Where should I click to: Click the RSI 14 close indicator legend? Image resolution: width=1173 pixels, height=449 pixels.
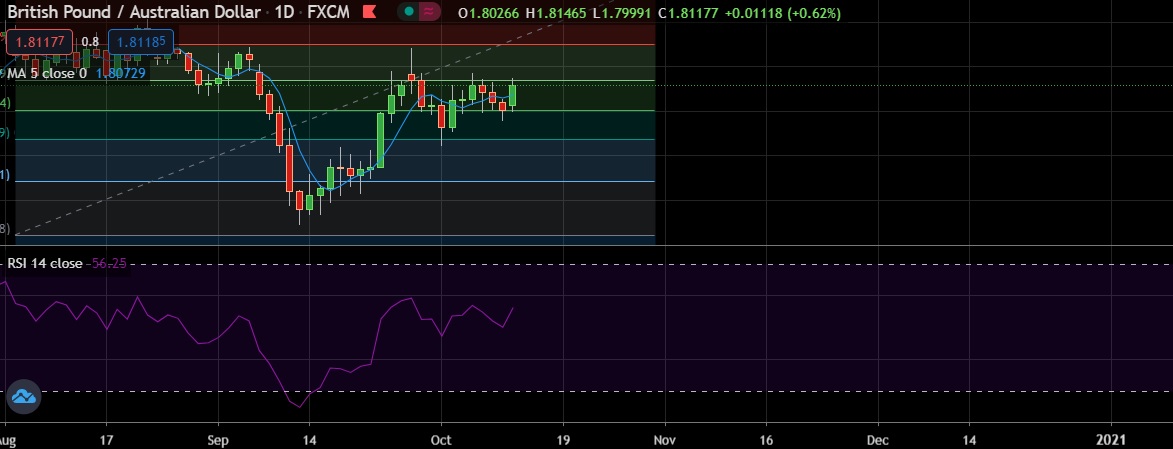[45, 263]
